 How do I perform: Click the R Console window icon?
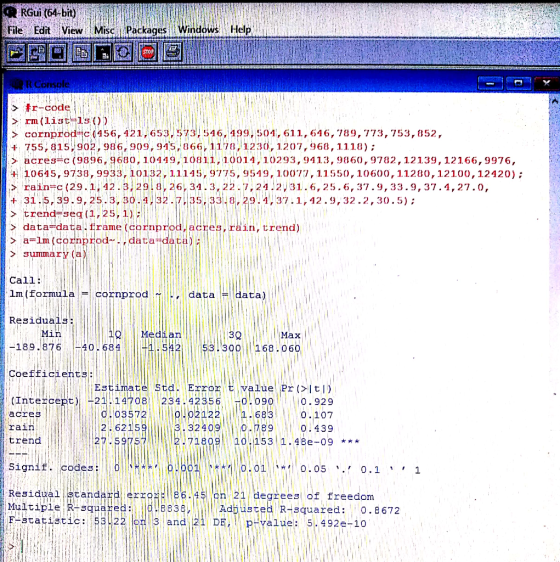point(16,85)
